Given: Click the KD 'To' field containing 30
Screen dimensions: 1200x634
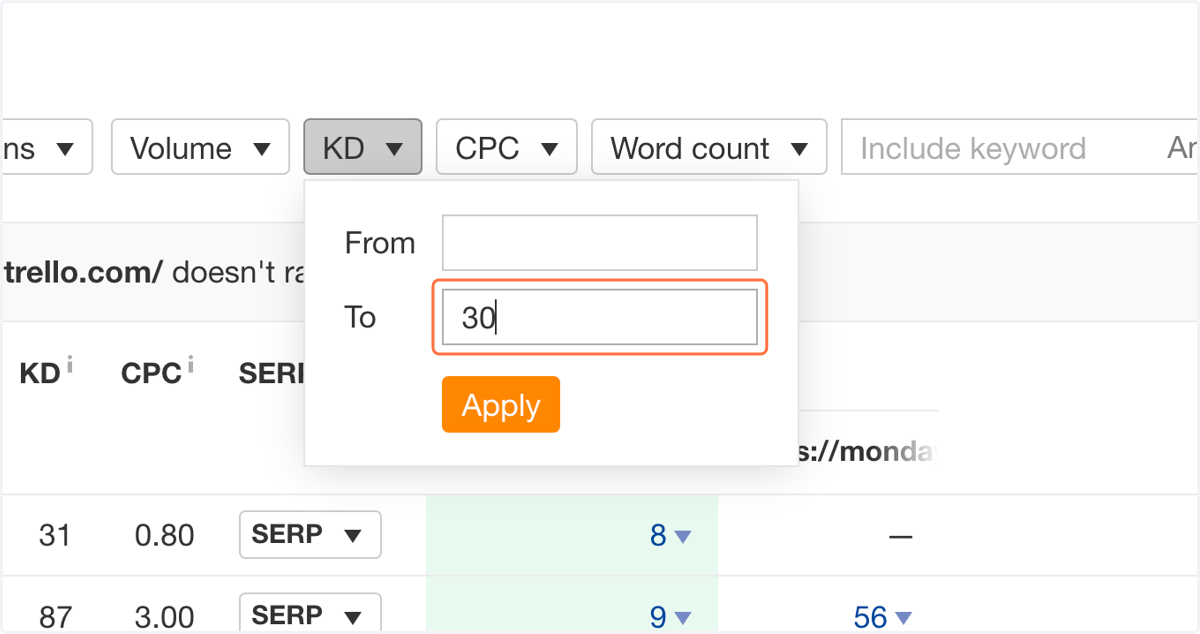Looking at the screenshot, I should [x=600, y=318].
